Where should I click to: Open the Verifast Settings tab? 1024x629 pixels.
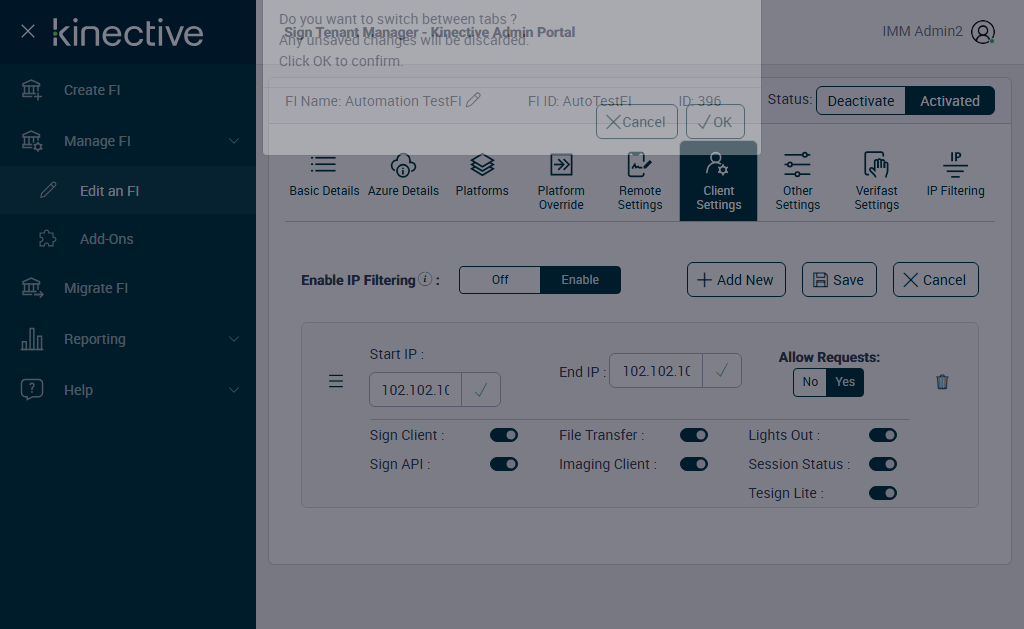point(876,182)
